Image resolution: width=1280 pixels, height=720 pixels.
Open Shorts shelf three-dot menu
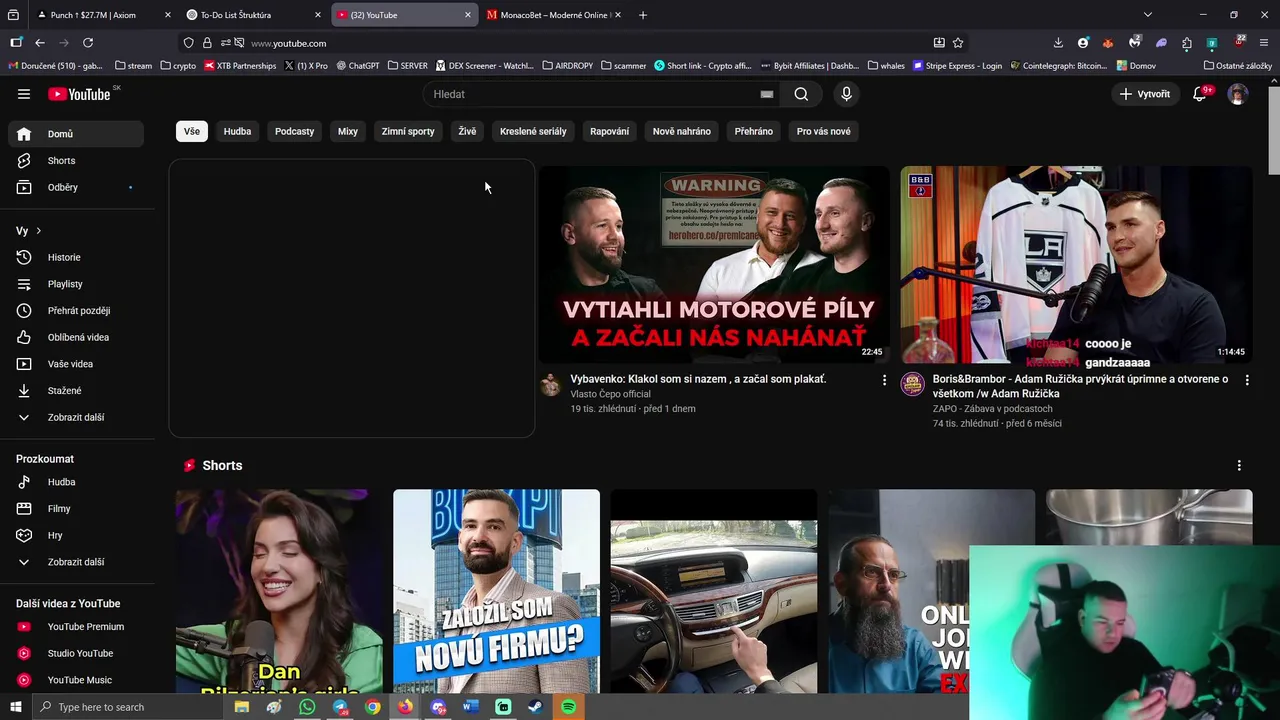pos(1239,466)
